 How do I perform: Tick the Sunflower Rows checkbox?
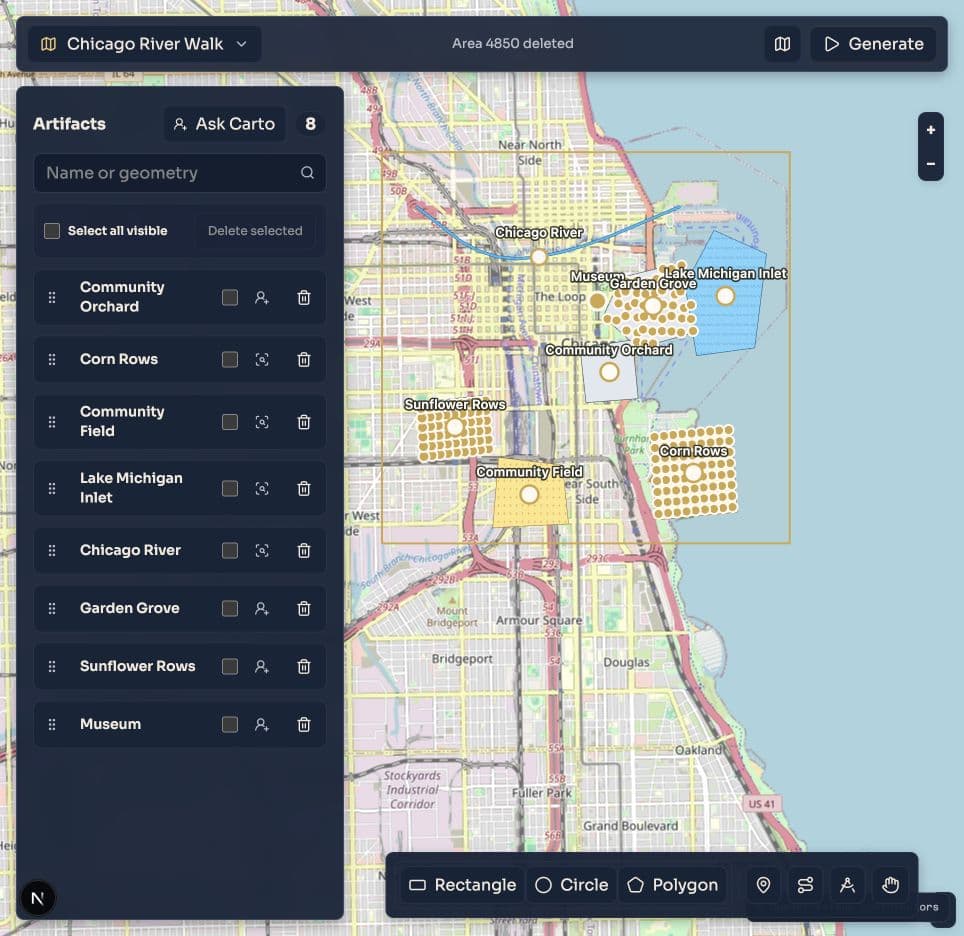coord(230,666)
